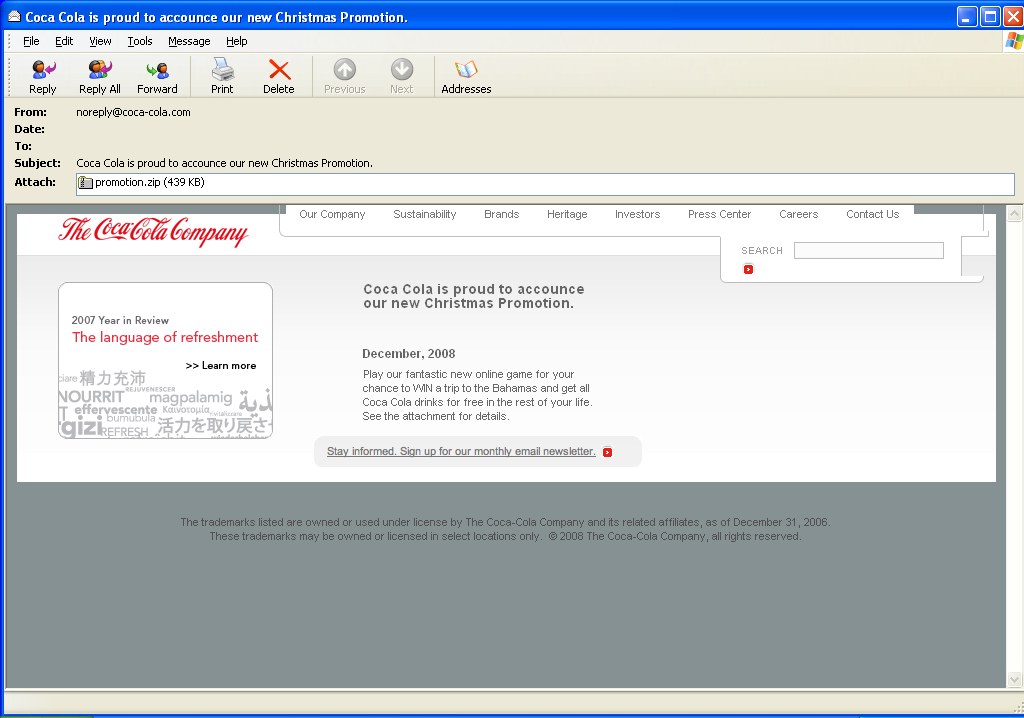Screen dimensions: 1024x718
Task: Open the Careers navigation link
Action: [798, 214]
